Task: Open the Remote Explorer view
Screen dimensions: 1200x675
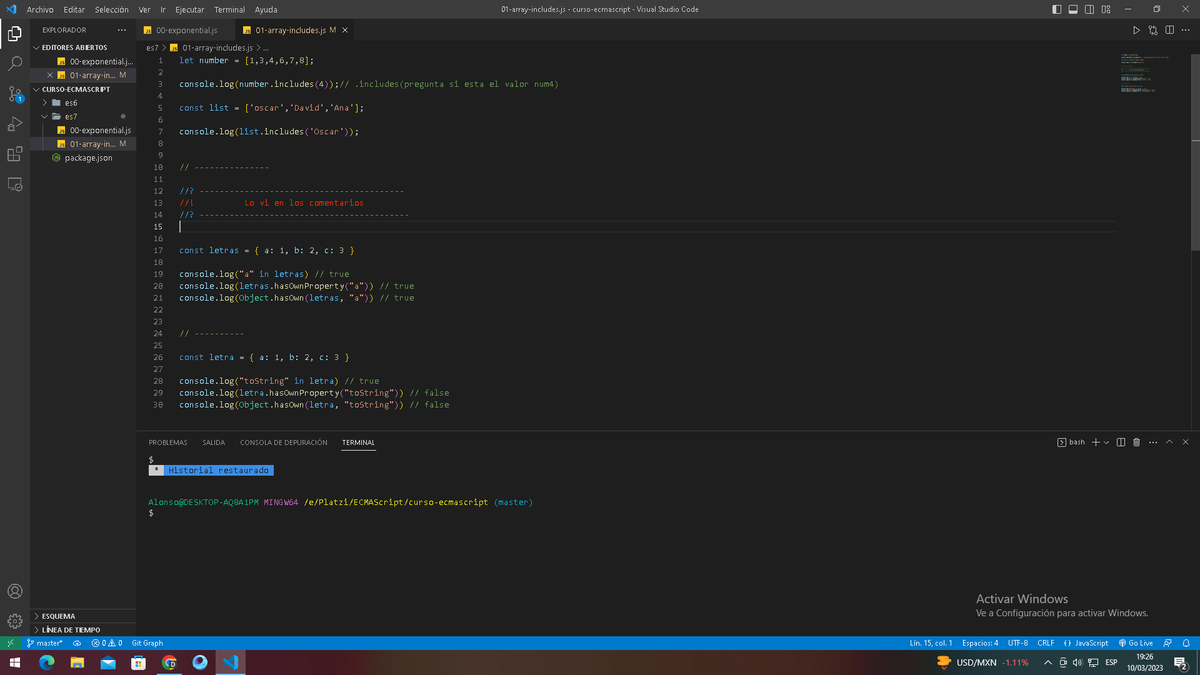Action: [15, 184]
